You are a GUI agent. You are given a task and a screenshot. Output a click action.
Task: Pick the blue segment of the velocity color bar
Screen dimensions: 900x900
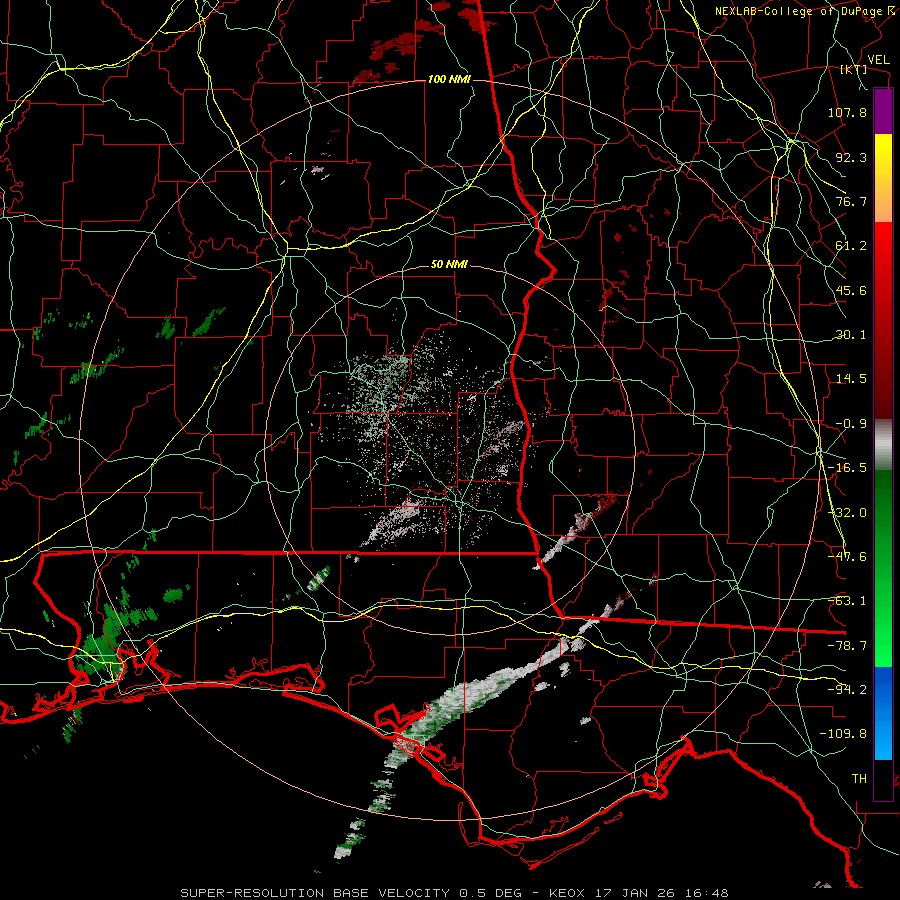pos(883,713)
